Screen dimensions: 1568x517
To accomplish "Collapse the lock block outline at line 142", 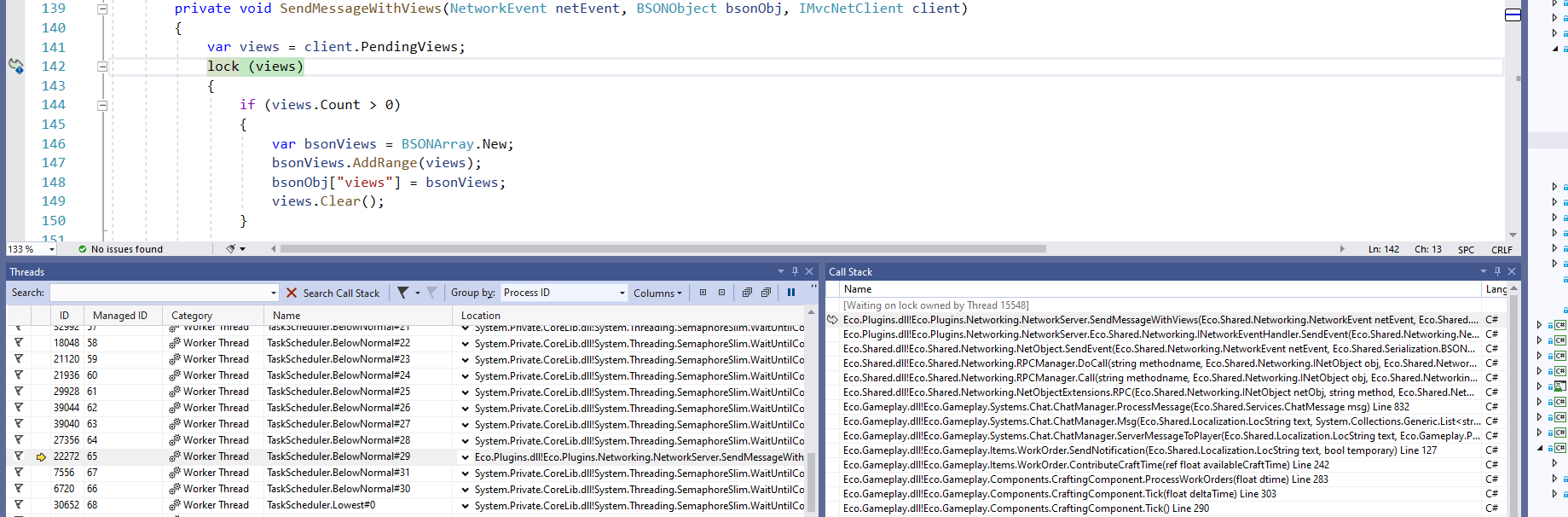I will pos(102,67).
